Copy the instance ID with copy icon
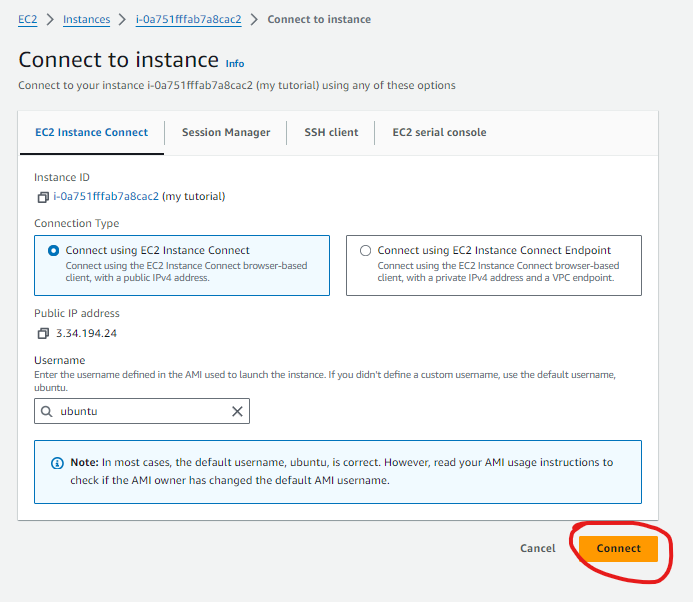Viewport: 693px width, 602px height. click(43, 197)
